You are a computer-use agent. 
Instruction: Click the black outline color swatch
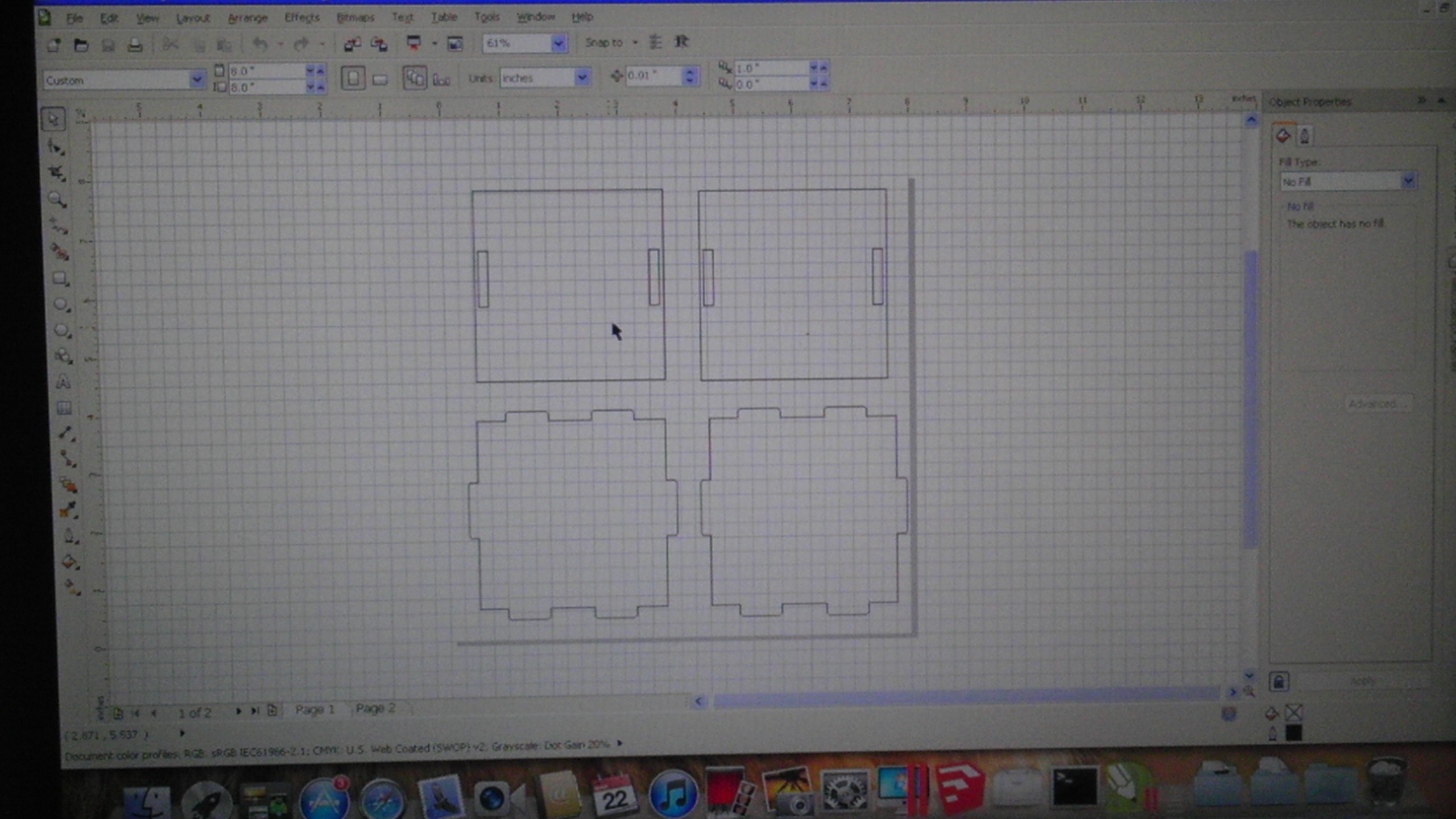tap(1293, 733)
